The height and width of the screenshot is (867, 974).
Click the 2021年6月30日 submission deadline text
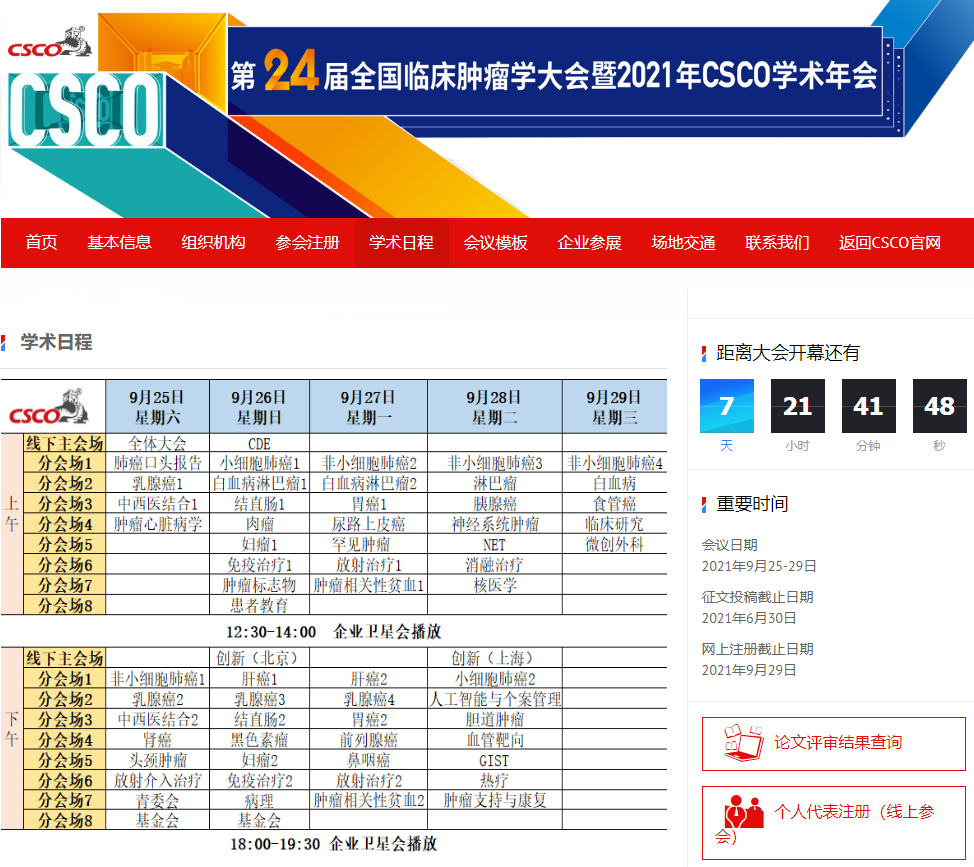click(x=749, y=619)
